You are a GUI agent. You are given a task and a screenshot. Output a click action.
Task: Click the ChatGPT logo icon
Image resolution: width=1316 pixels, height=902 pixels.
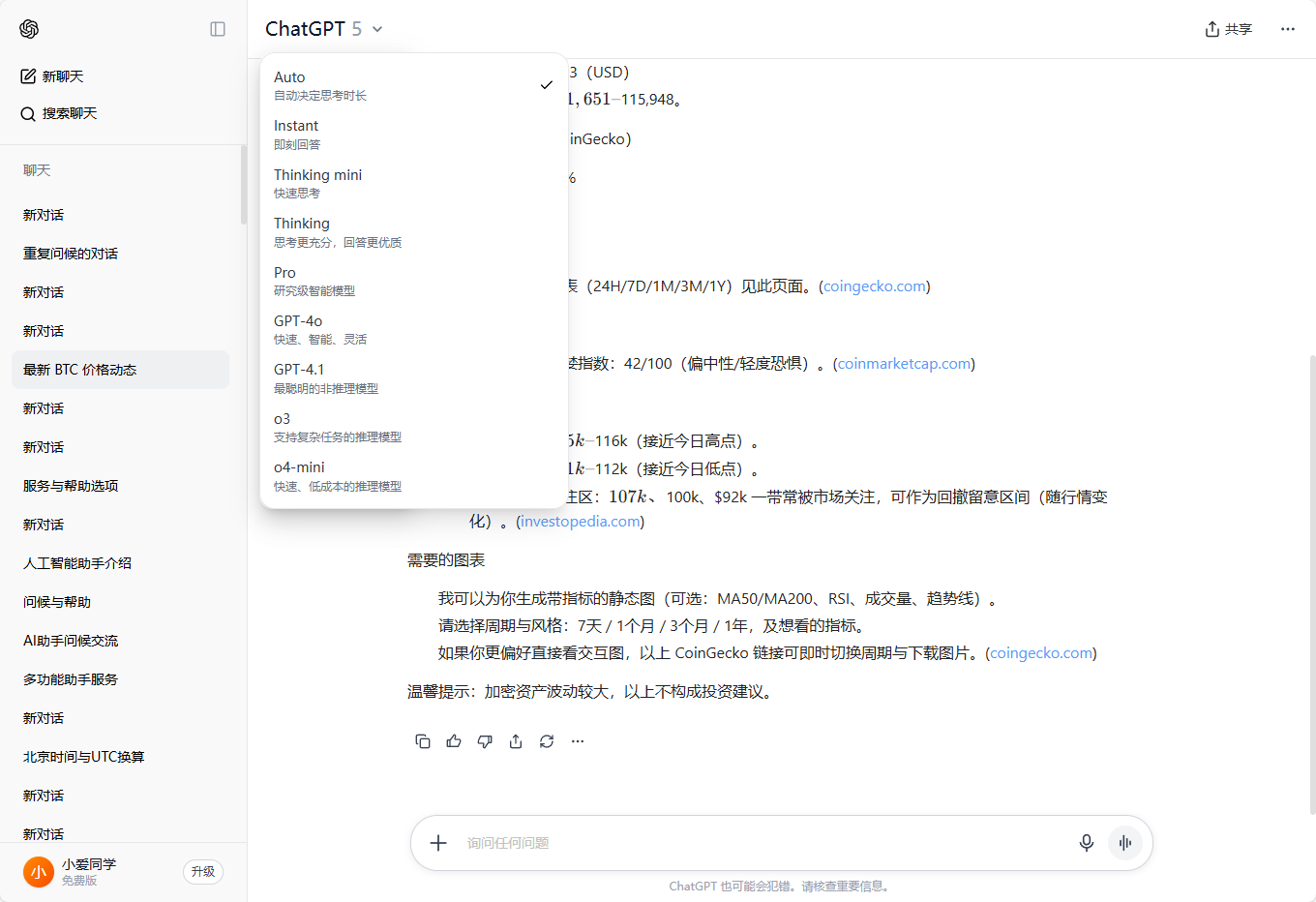coord(29,29)
